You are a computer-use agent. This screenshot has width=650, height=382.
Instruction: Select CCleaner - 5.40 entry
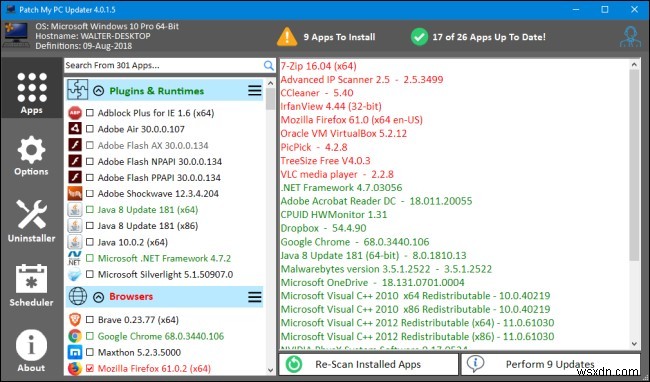pyautogui.click(x=317, y=93)
